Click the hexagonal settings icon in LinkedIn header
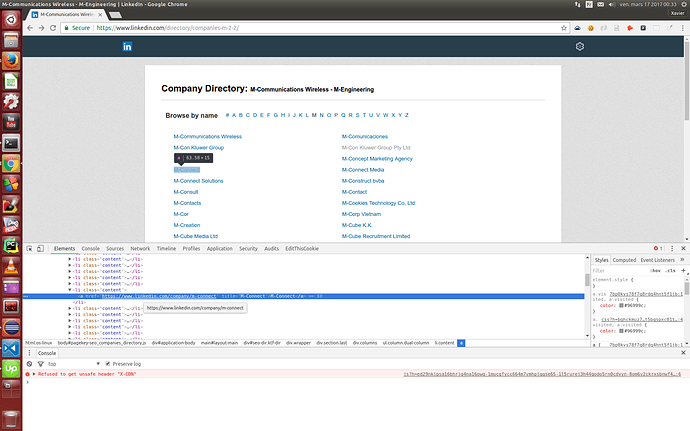Image resolution: width=690 pixels, height=431 pixels. (x=580, y=46)
